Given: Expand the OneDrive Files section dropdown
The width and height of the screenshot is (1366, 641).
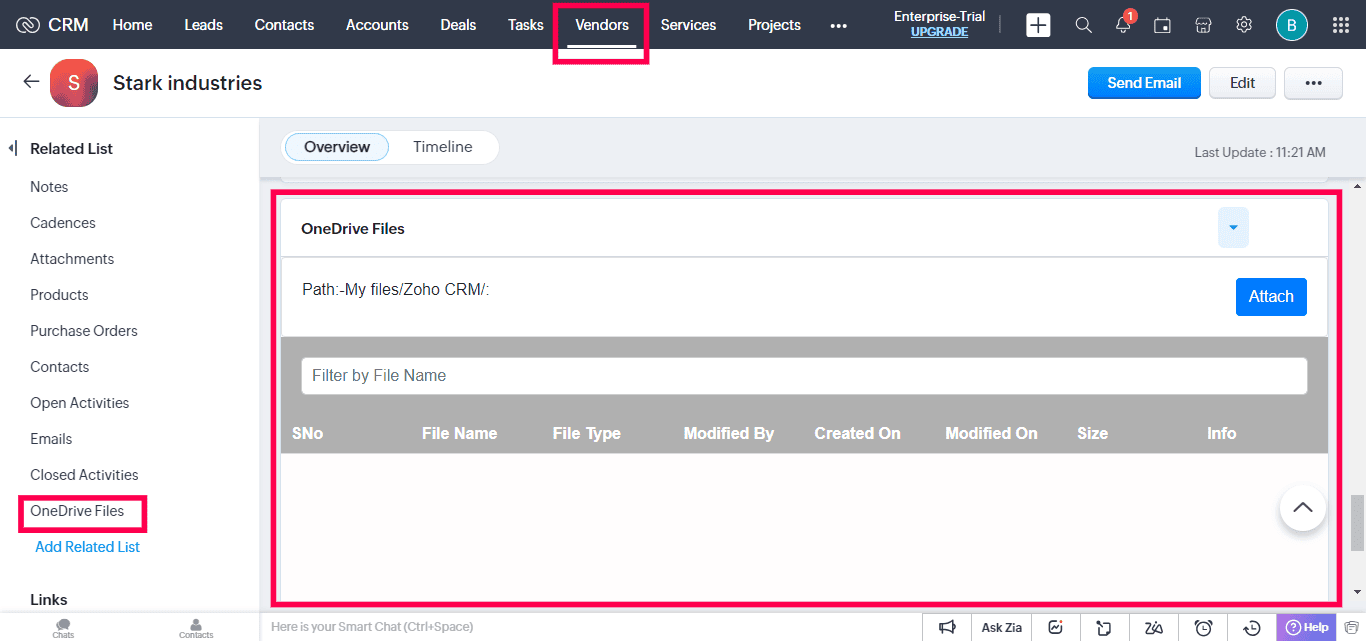Looking at the screenshot, I should [1233, 228].
